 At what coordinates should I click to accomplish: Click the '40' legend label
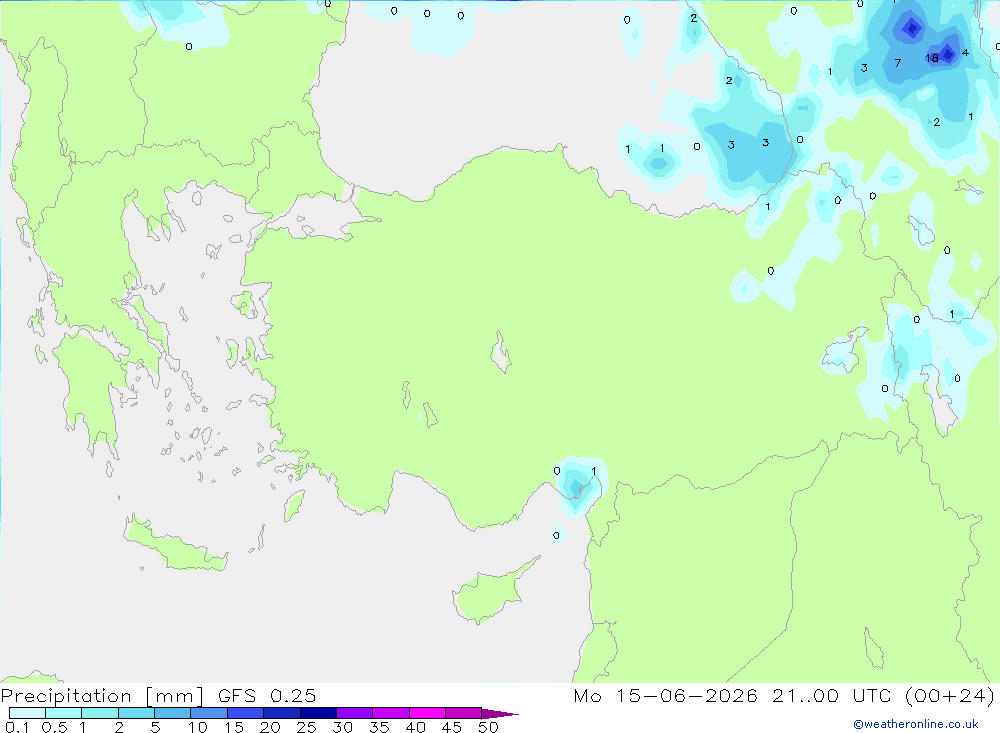click(415, 727)
